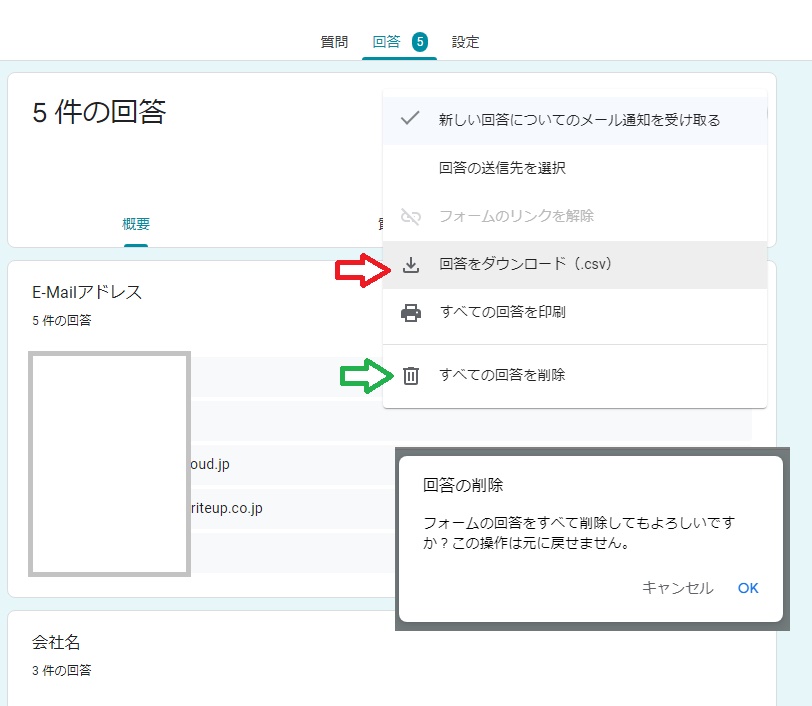
Task: Select the 回答 tab label
Action: click(386, 42)
